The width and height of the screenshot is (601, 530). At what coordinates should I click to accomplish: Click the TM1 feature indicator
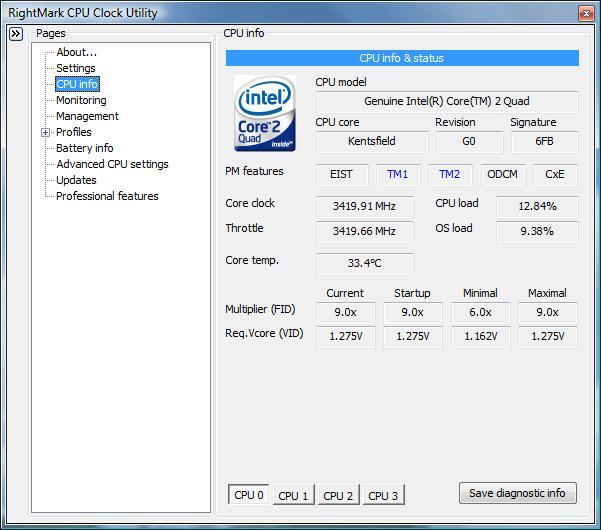(x=397, y=174)
